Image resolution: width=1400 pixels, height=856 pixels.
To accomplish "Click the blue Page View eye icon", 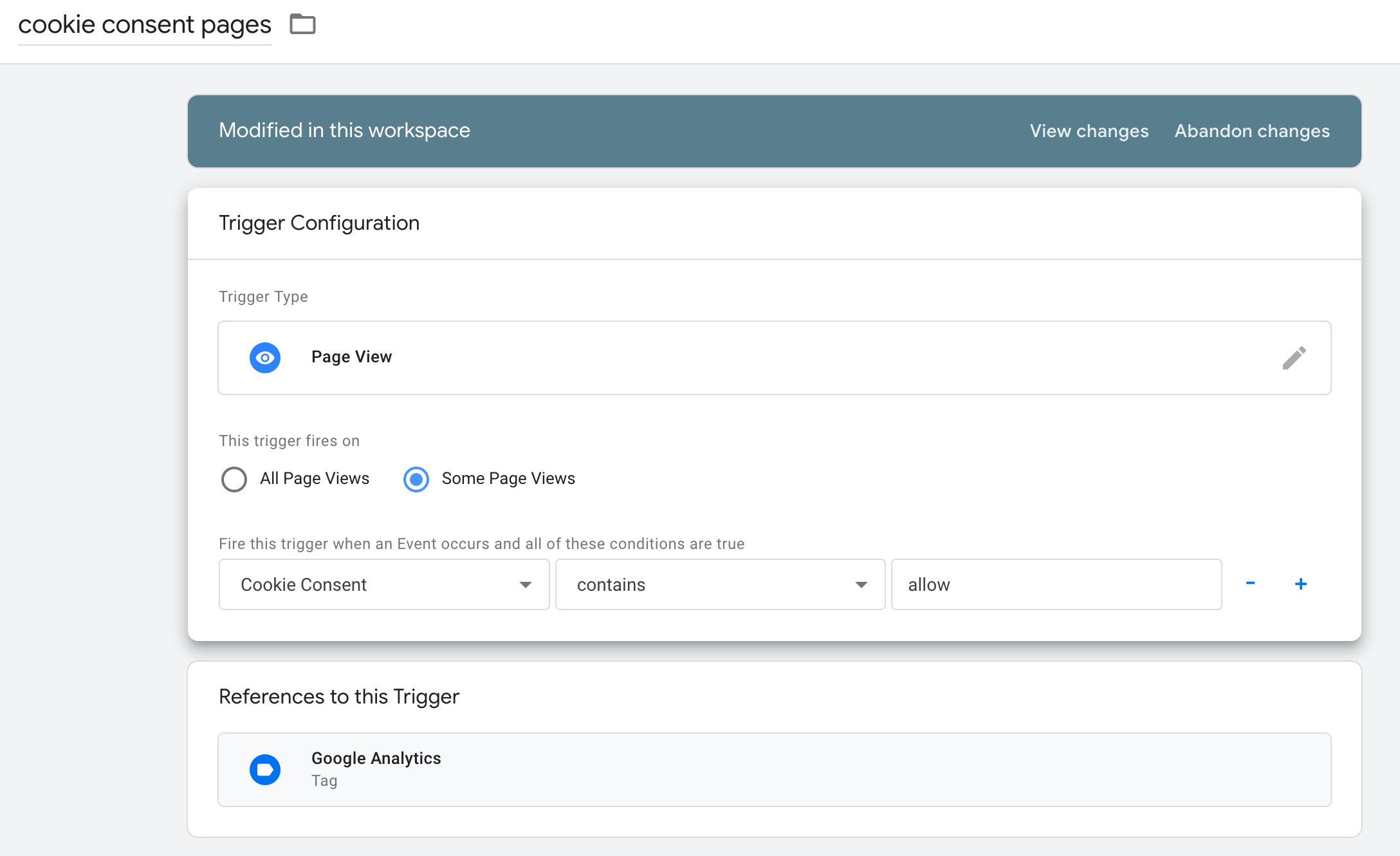I will [x=264, y=357].
